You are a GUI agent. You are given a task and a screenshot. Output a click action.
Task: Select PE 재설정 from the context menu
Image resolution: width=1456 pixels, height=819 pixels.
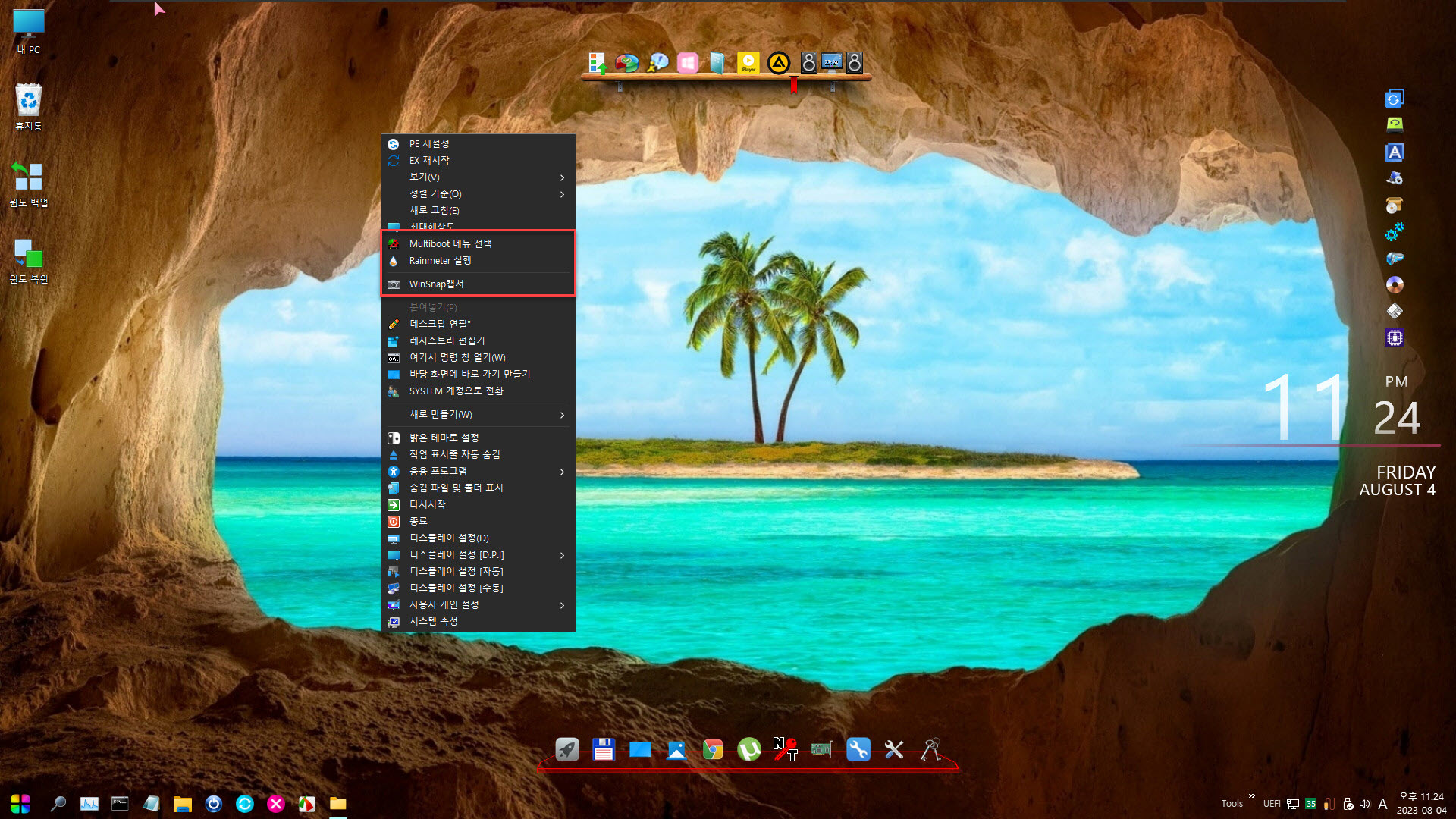click(x=478, y=144)
